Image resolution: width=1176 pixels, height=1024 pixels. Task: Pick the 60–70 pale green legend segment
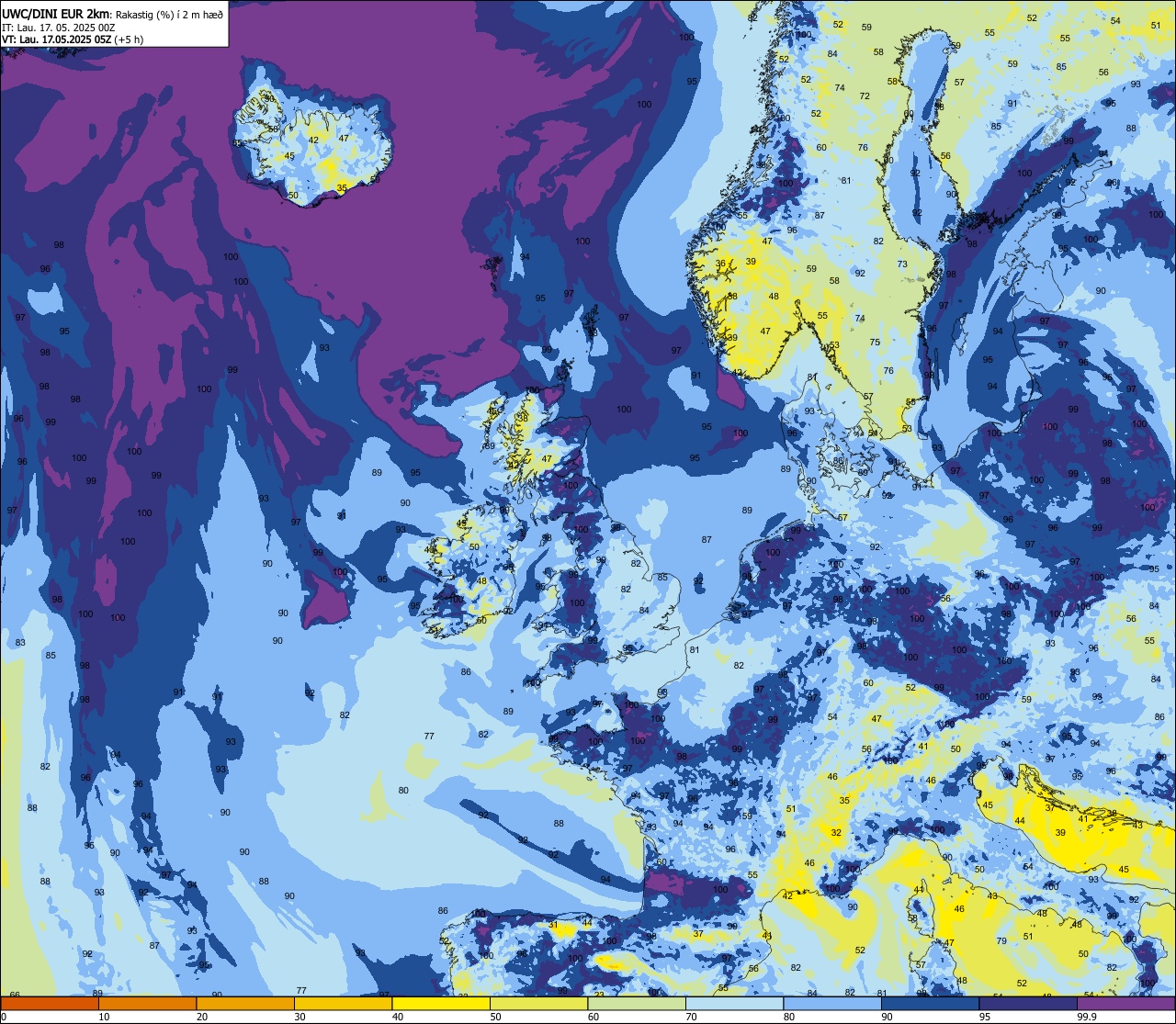click(637, 1004)
